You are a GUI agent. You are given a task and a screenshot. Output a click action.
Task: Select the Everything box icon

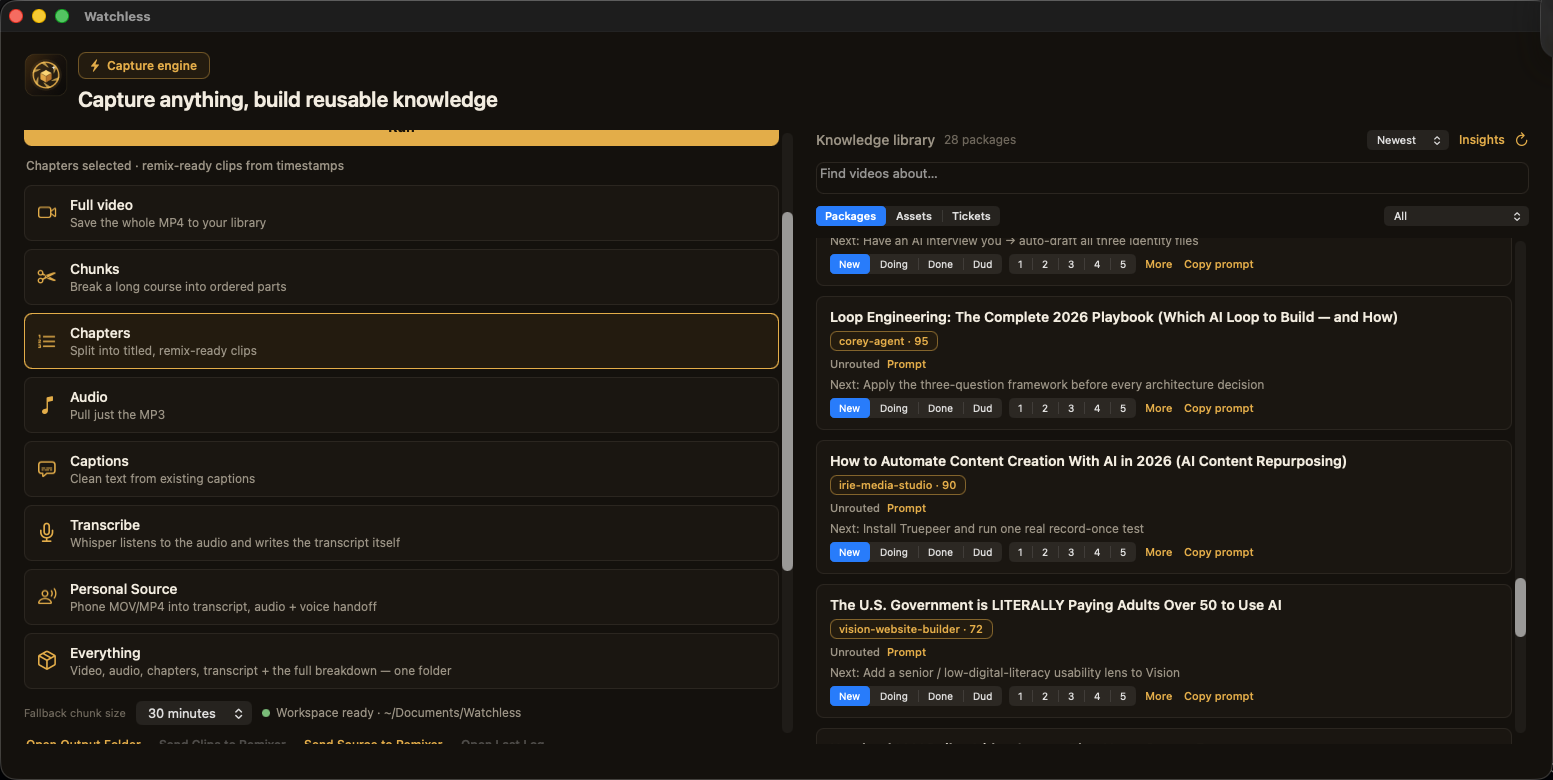click(x=47, y=661)
